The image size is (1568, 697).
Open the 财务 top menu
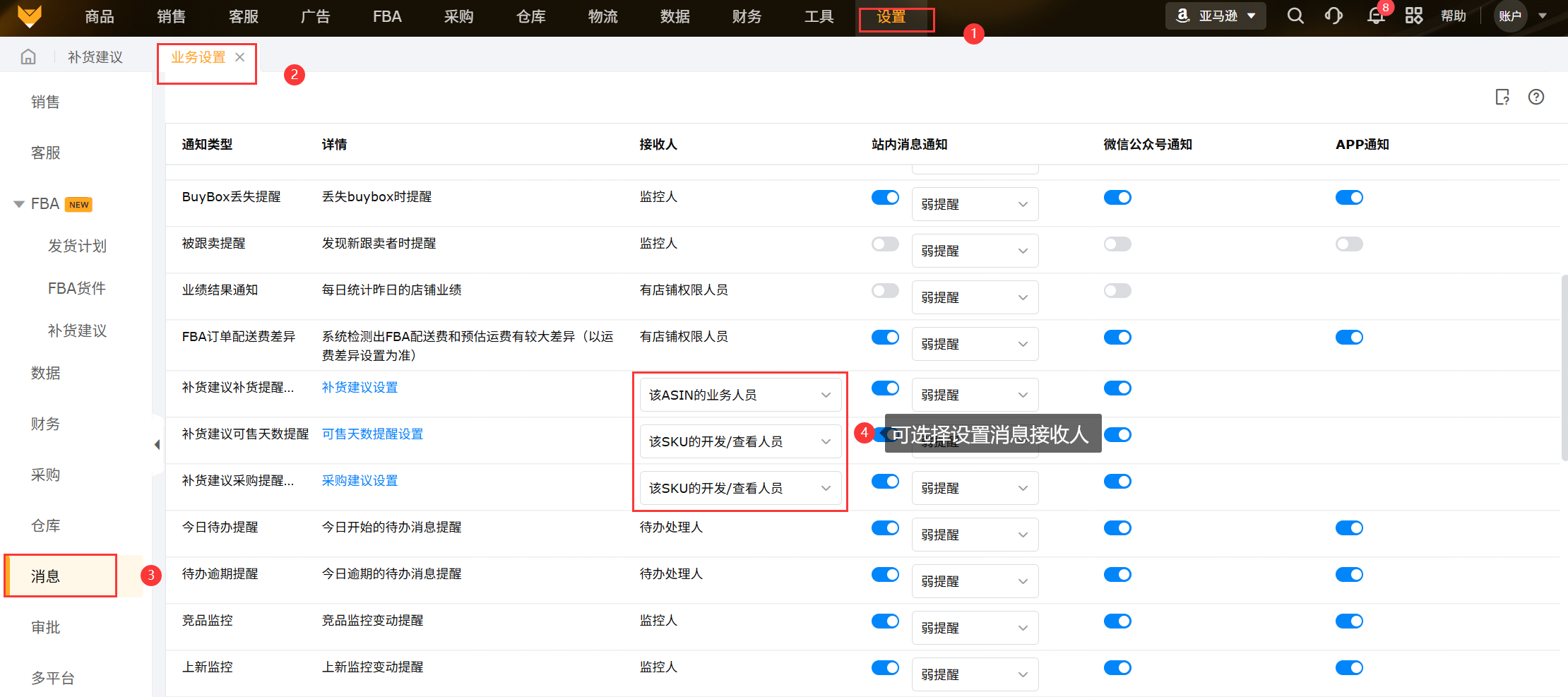pyautogui.click(x=747, y=16)
